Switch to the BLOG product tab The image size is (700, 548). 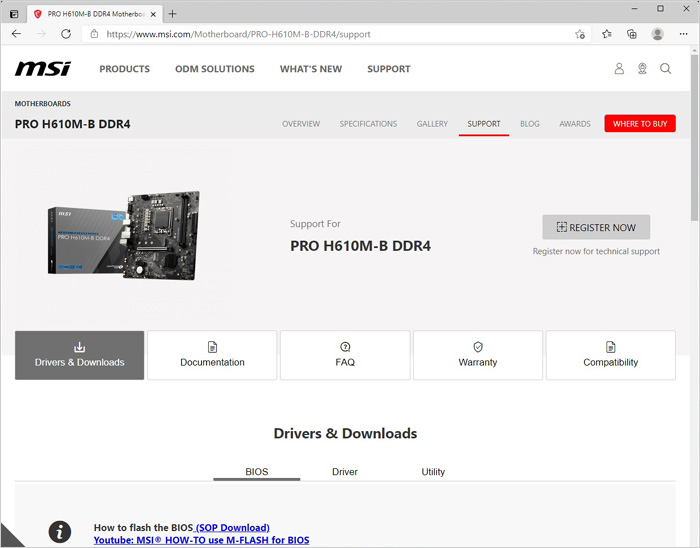point(530,124)
